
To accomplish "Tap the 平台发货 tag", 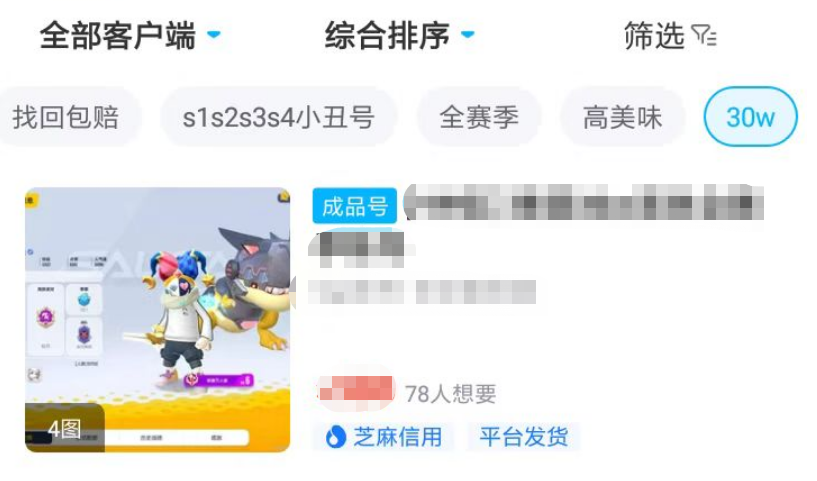I will tap(524, 437).
